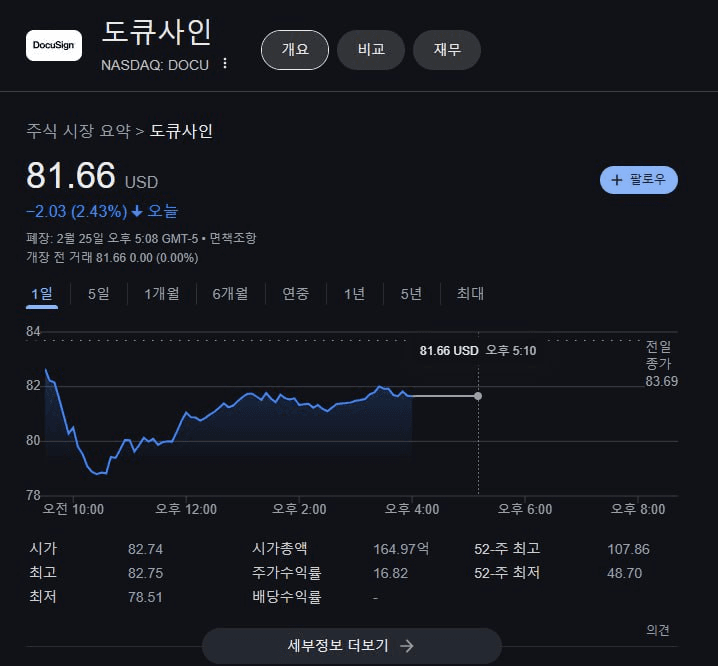Screen dimensions: 718x666
Task: Switch chart range to 연중
Action: [296, 294]
